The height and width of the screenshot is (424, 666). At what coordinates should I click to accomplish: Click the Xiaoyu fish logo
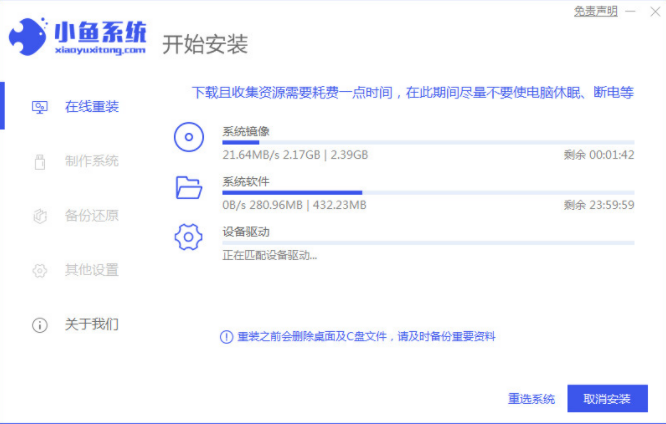tap(31, 36)
